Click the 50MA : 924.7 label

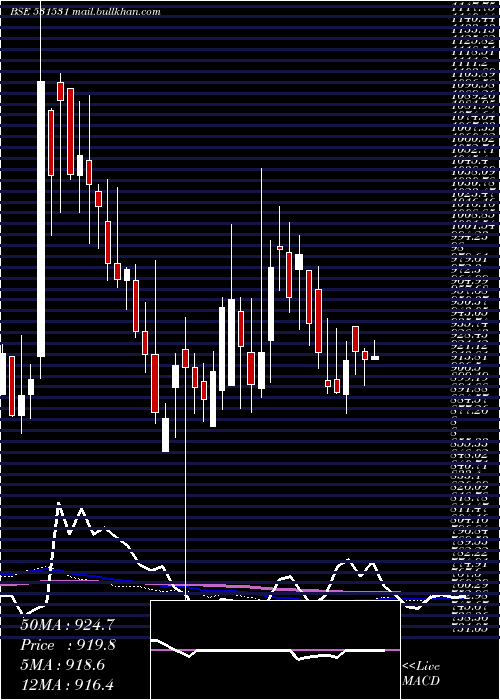68,625
